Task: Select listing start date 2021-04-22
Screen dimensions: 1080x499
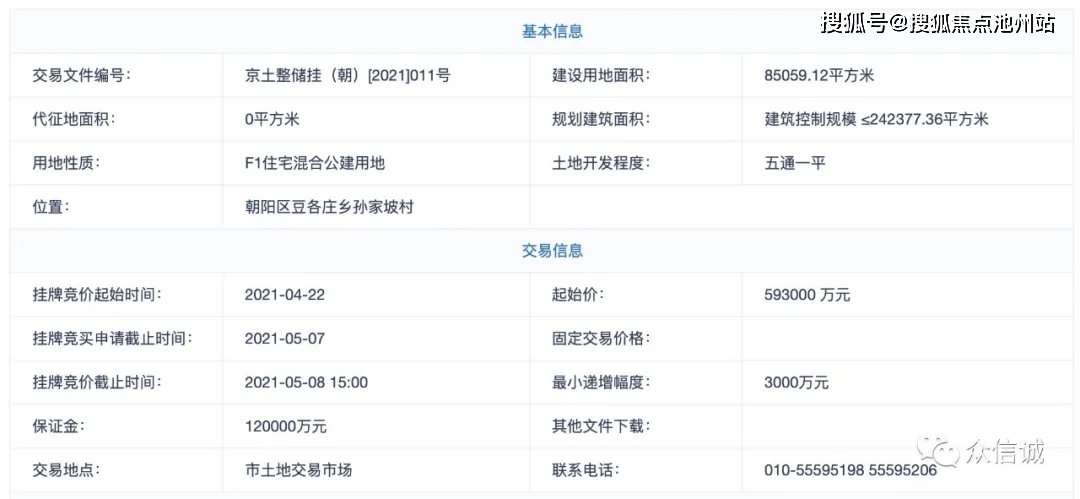Action: click(x=284, y=295)
